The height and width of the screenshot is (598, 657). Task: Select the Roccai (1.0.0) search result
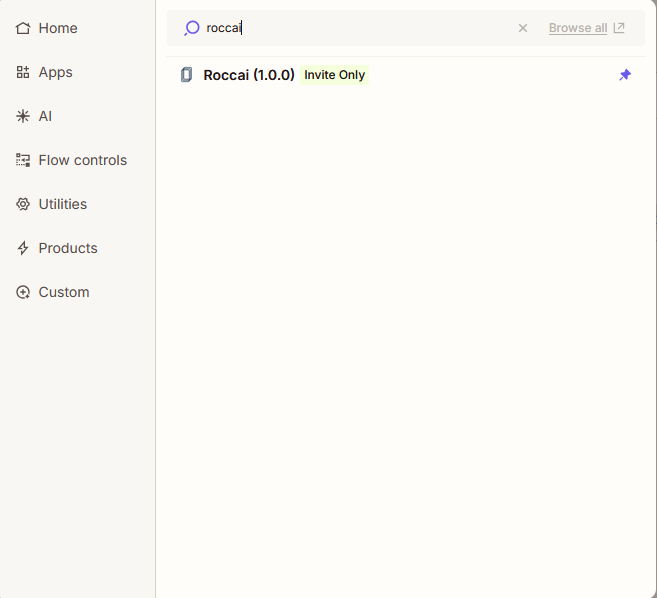point(406,75)
